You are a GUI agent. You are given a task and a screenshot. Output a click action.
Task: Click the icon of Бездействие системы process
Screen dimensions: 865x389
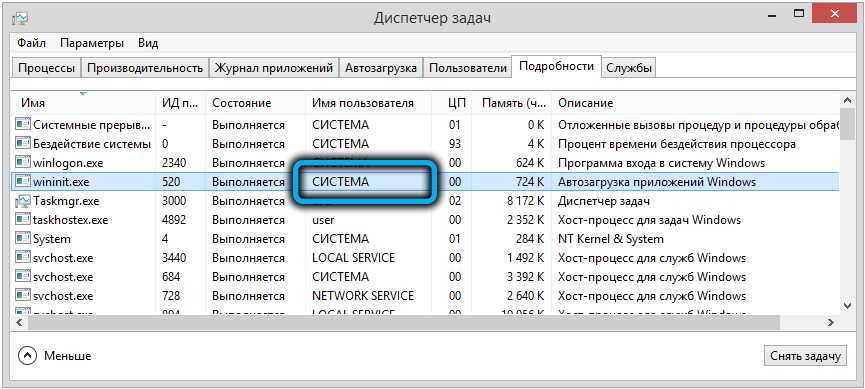tap(23, 144)
